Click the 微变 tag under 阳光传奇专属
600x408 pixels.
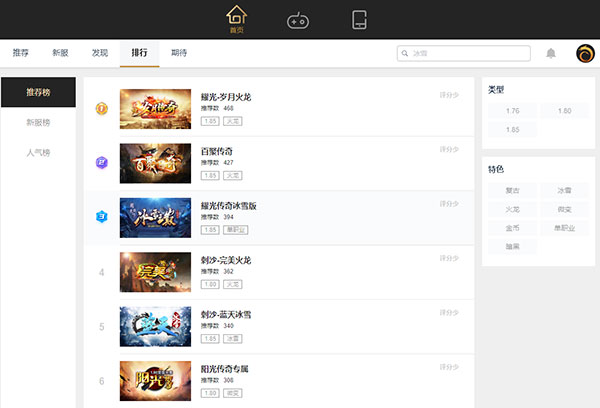click(x=233, y=393)
